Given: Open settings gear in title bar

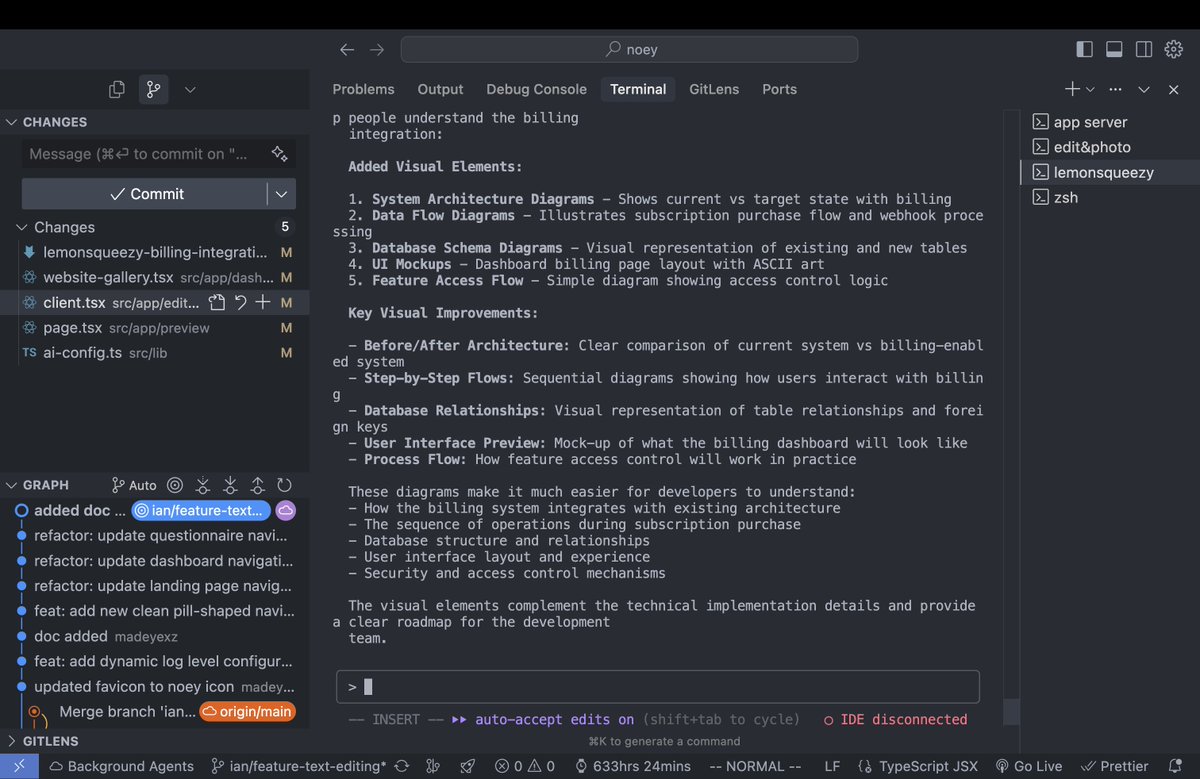Looking at the screenshot, I should tap(1174, 49).
